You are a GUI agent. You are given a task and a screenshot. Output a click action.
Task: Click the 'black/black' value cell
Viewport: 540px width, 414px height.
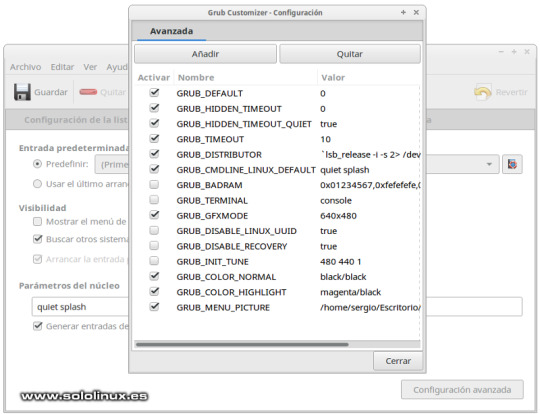(343, 277)
